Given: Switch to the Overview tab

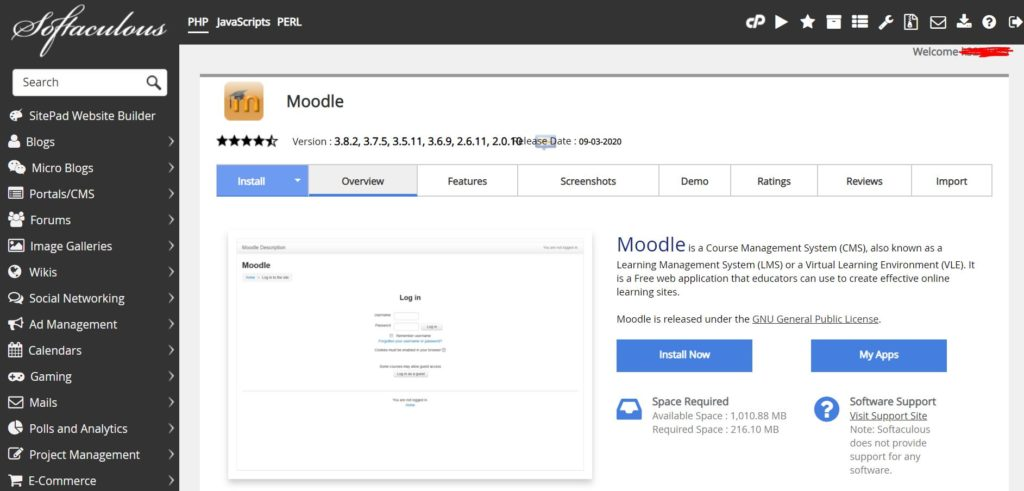Looking at the screenshot, I should tap(362, 181).
